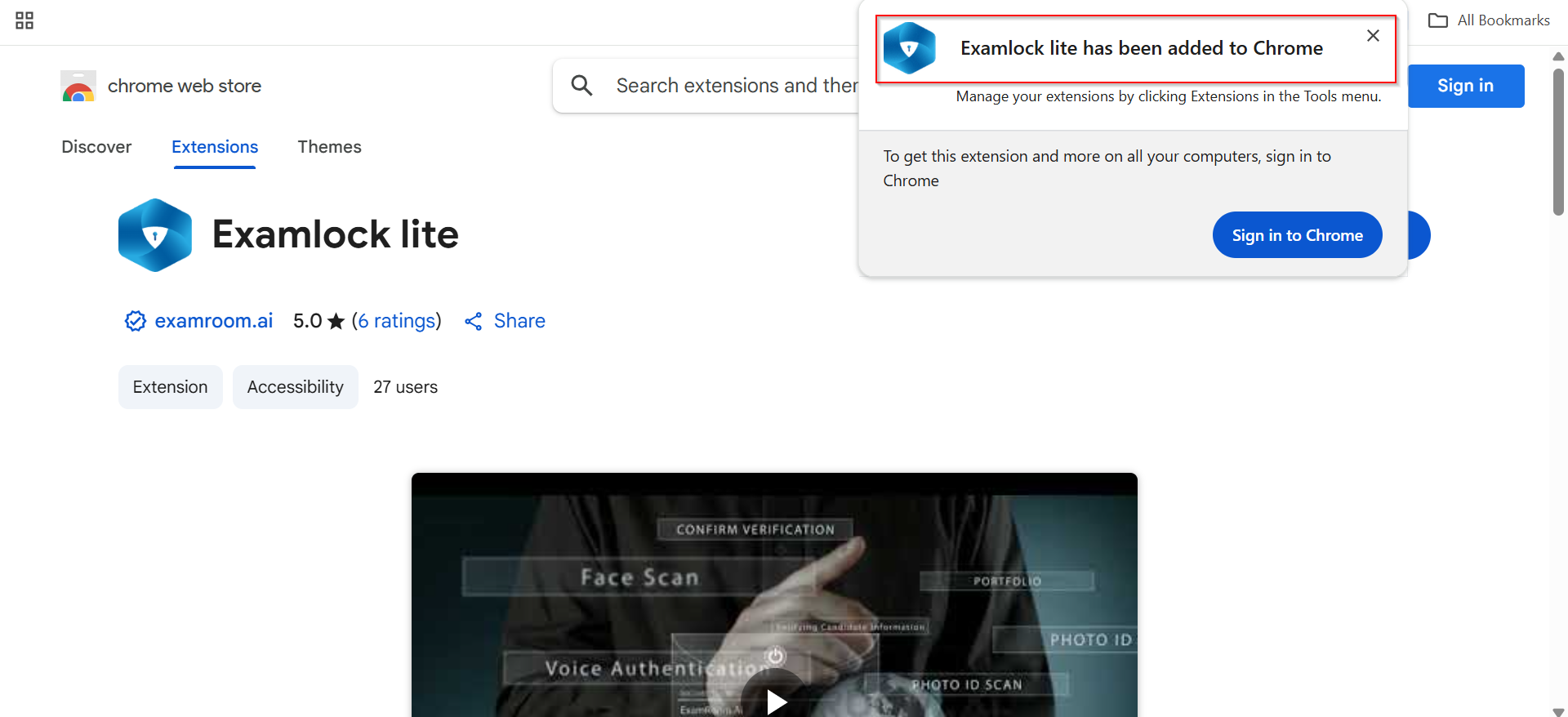Click the video preview thumbnail
The width and height of the screenshot is (1568, 717).
tap(774, 595)
